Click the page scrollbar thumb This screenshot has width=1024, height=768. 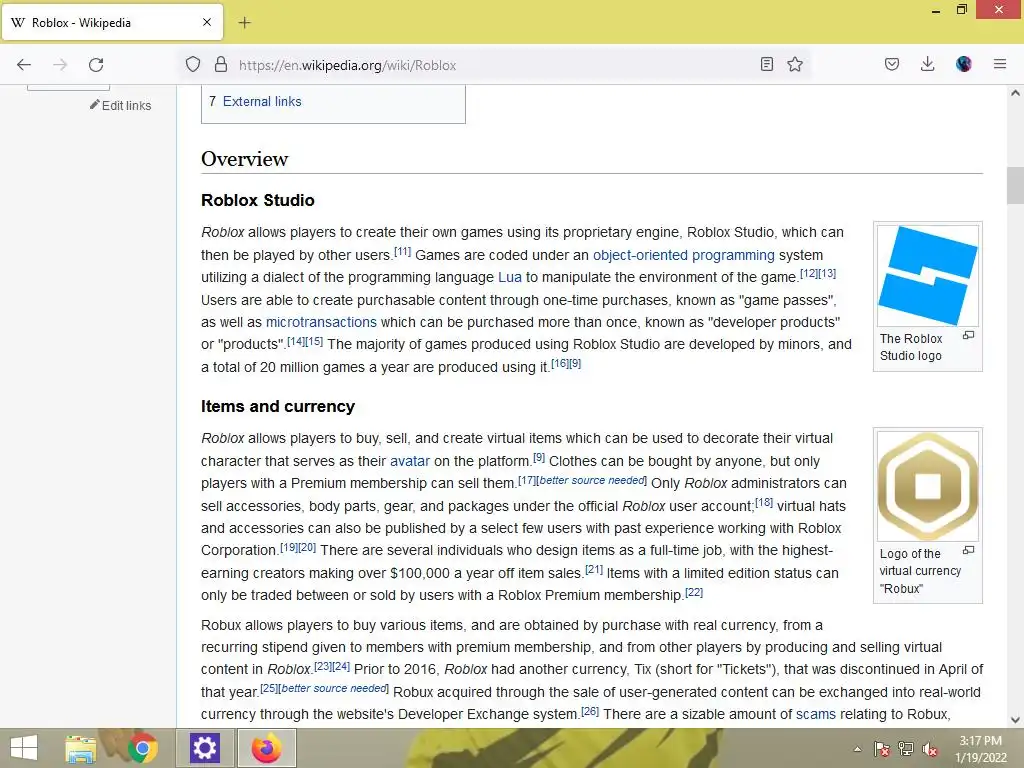click(x=1015, y=185)
